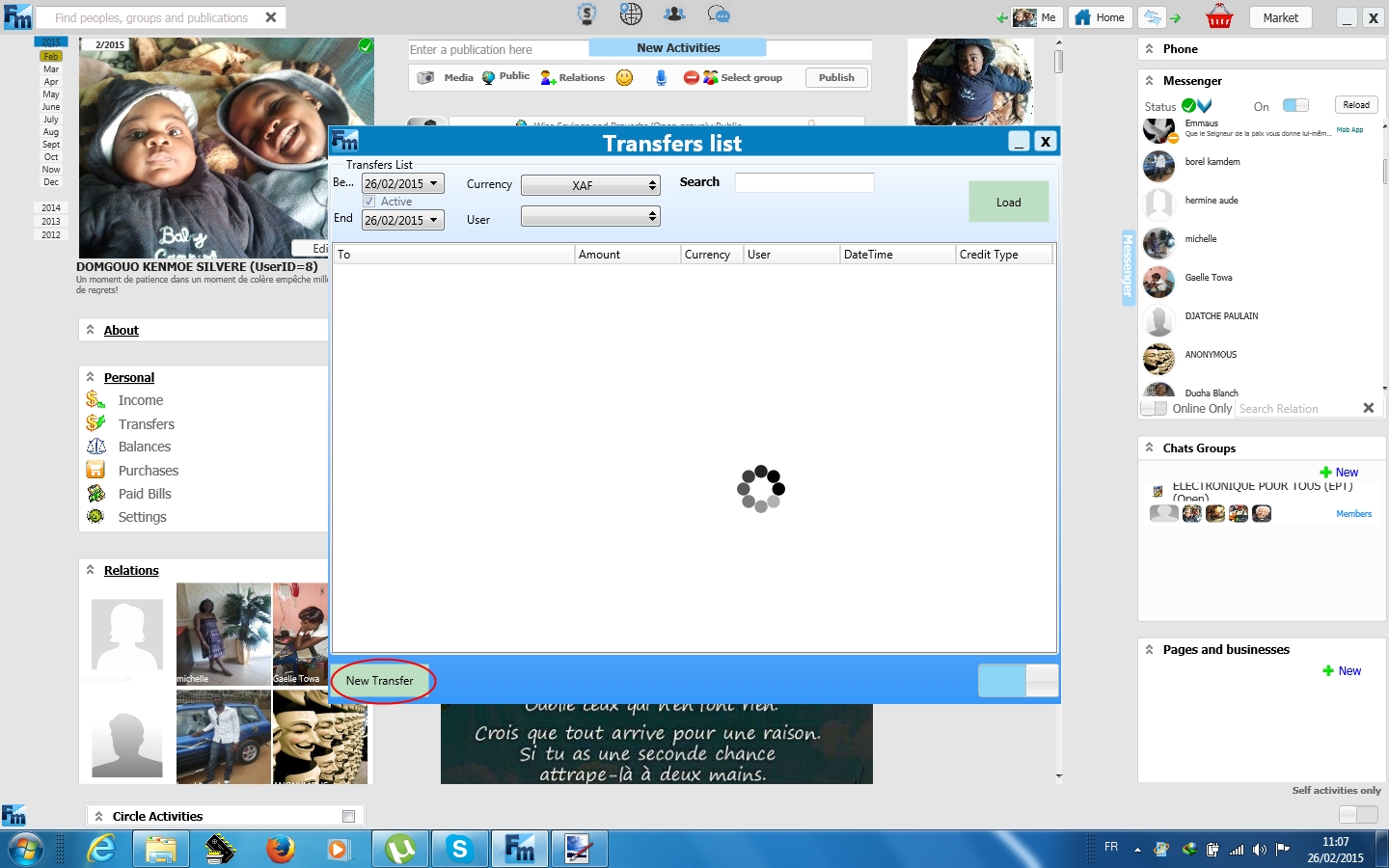Click the Load button
This screenshot has width=1389, height=868.
(1009, 203)
